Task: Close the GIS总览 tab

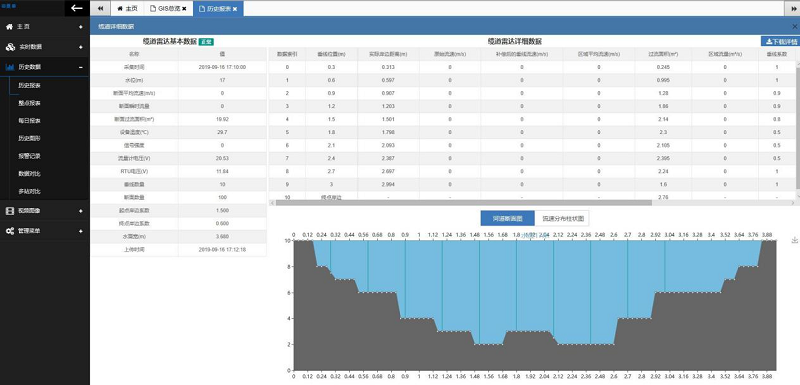Action: click(x=184, y=9)
